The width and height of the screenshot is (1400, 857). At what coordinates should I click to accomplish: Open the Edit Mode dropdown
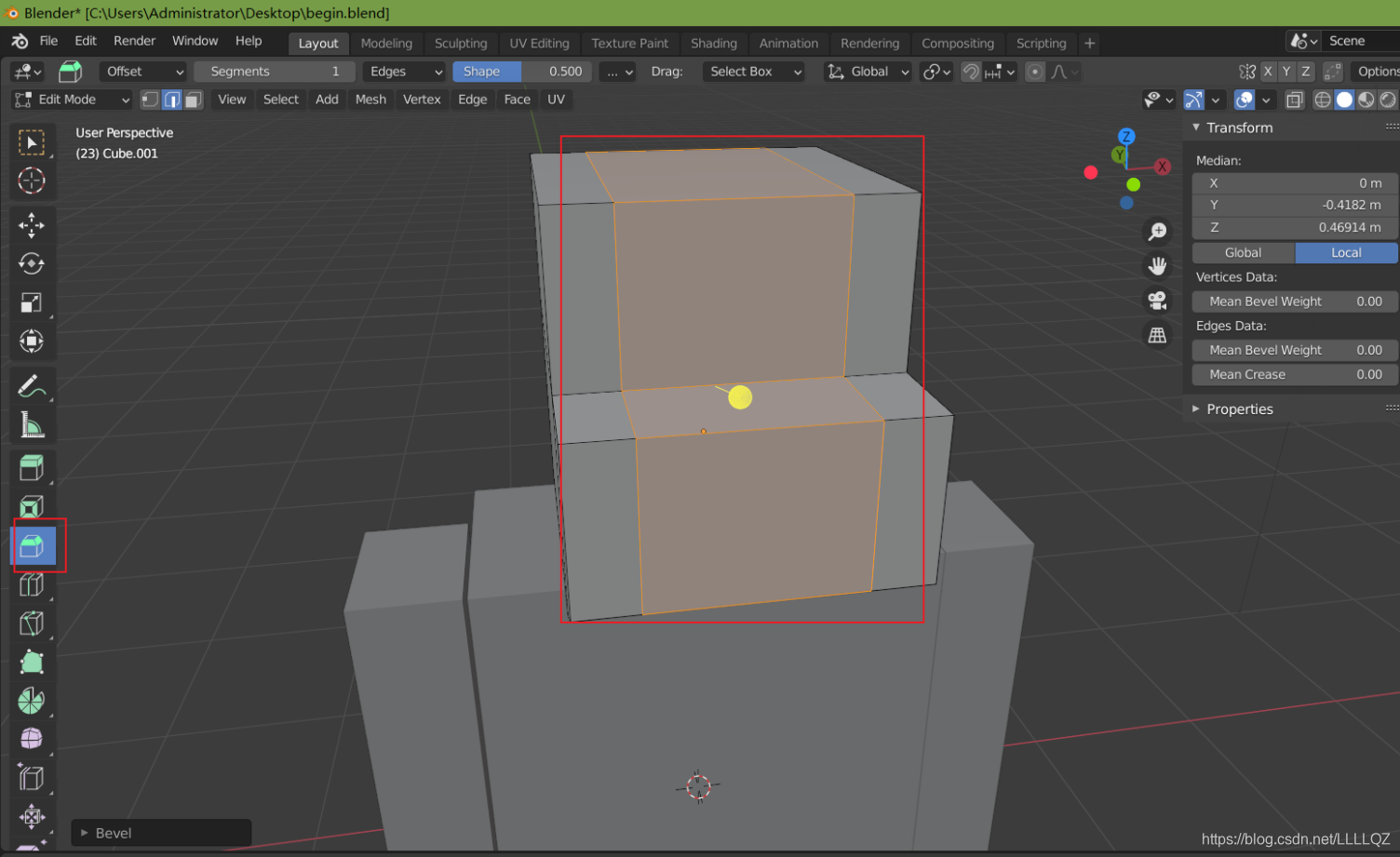pos(72,100)
